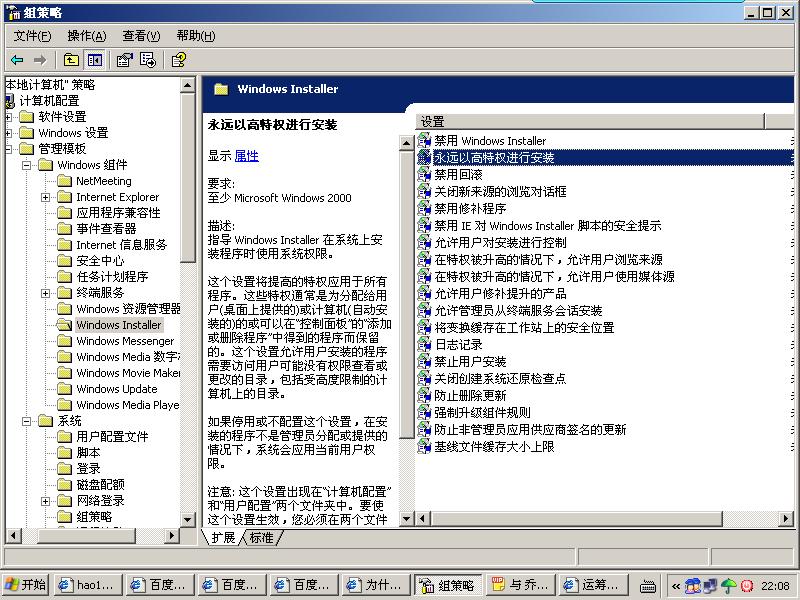The image size is (800, 600).
Task: Select the 计算机配置 tree node
Action: [x=49, y=101]
